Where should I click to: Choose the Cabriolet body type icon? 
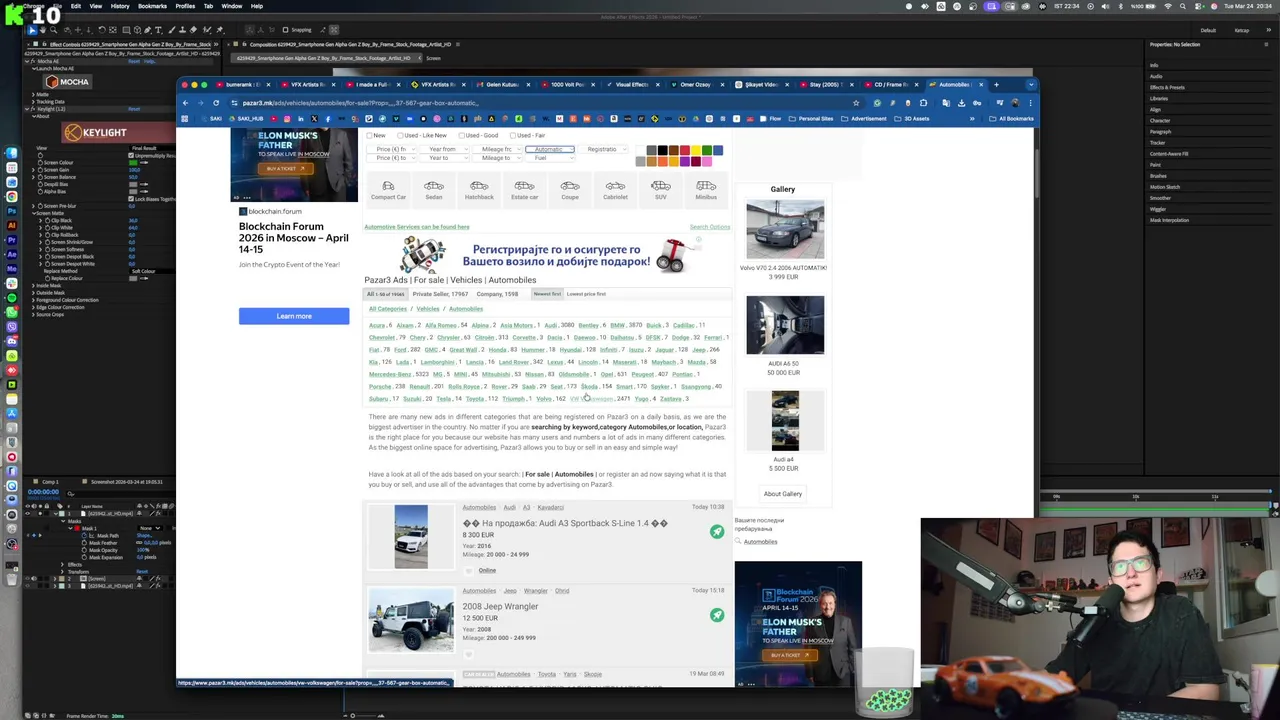pos(615,188)
